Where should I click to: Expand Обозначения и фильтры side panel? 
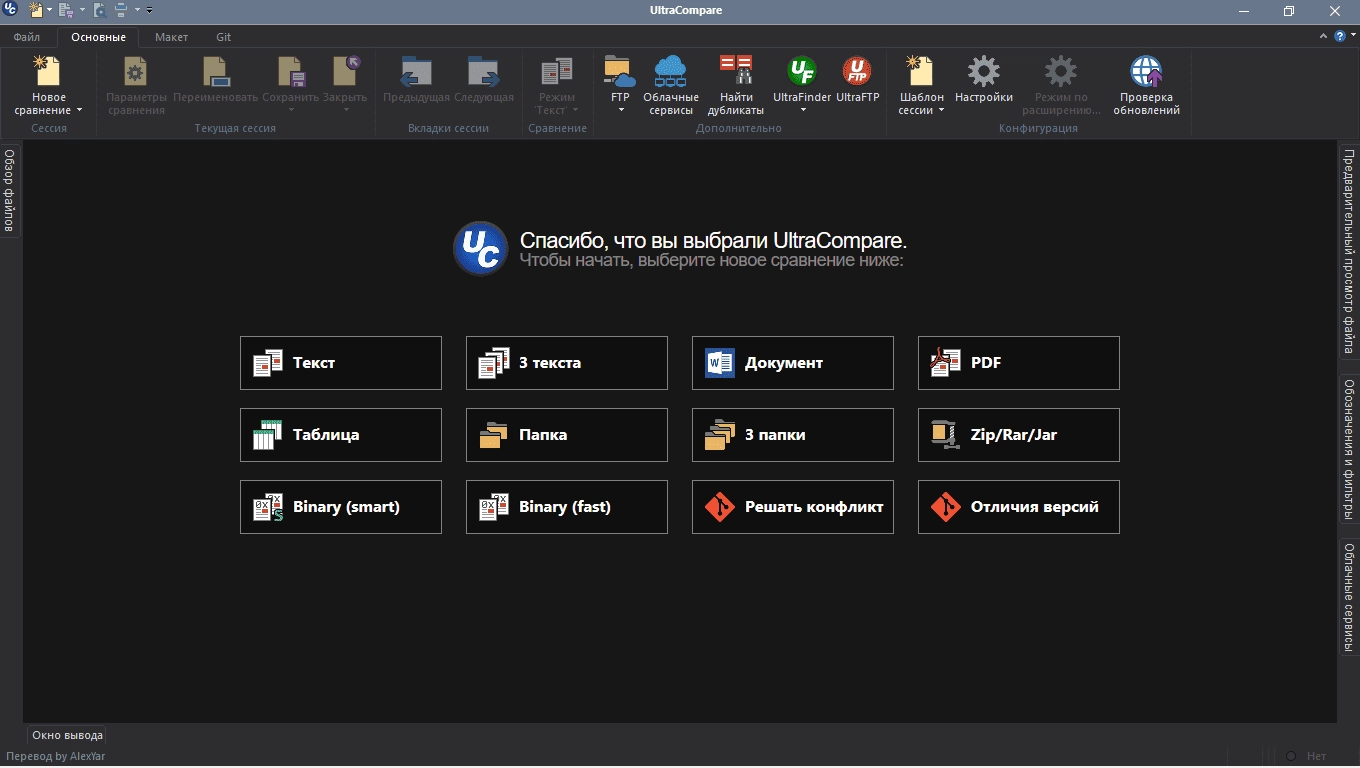[1349, 449]
